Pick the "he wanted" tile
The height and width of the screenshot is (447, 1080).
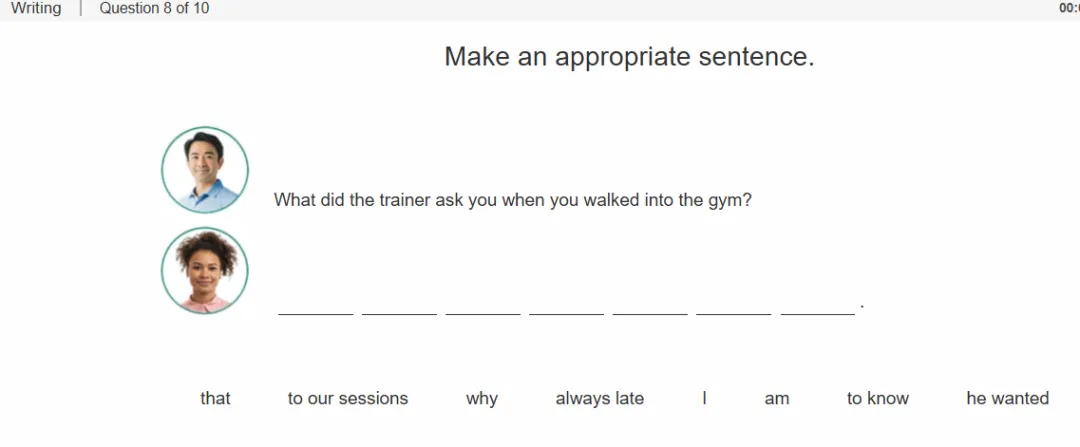pyautogui.click(x=1008, y=398)
